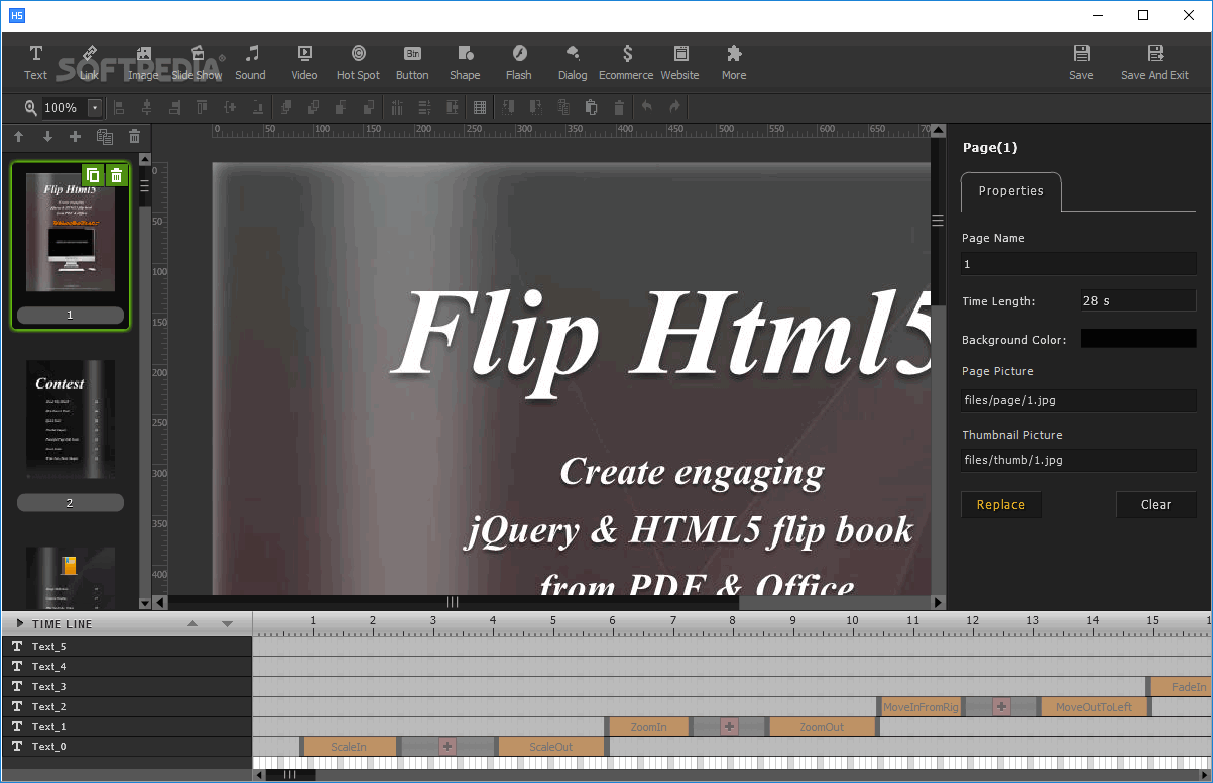Add a new page with plus icon
Screen dimensions: 1213x783
coord(75,137)
